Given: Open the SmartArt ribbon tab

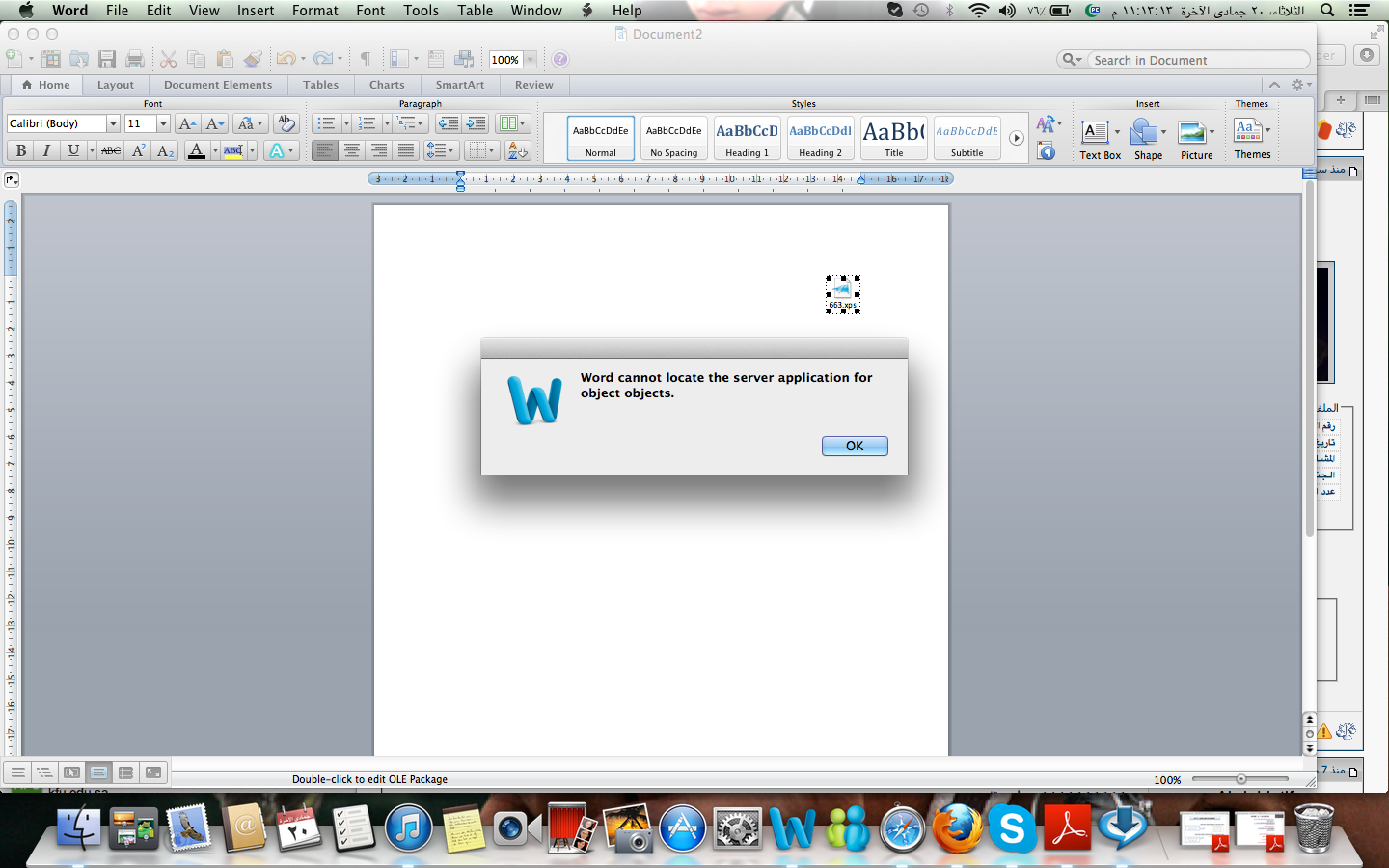Looking at the screenshot, I should (x=460, y=85).
